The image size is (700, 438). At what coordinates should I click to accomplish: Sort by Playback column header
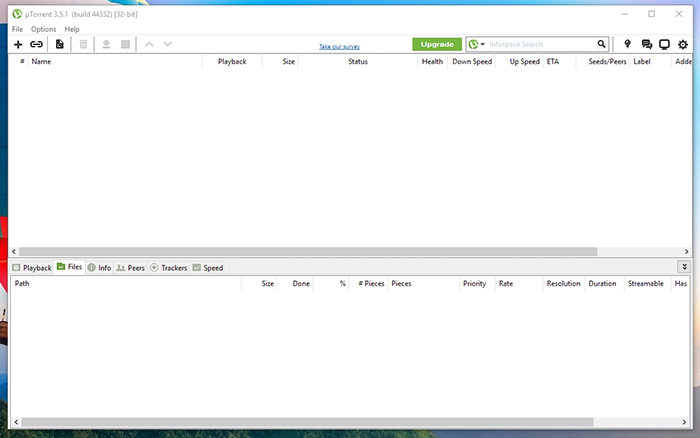[232, 62]
